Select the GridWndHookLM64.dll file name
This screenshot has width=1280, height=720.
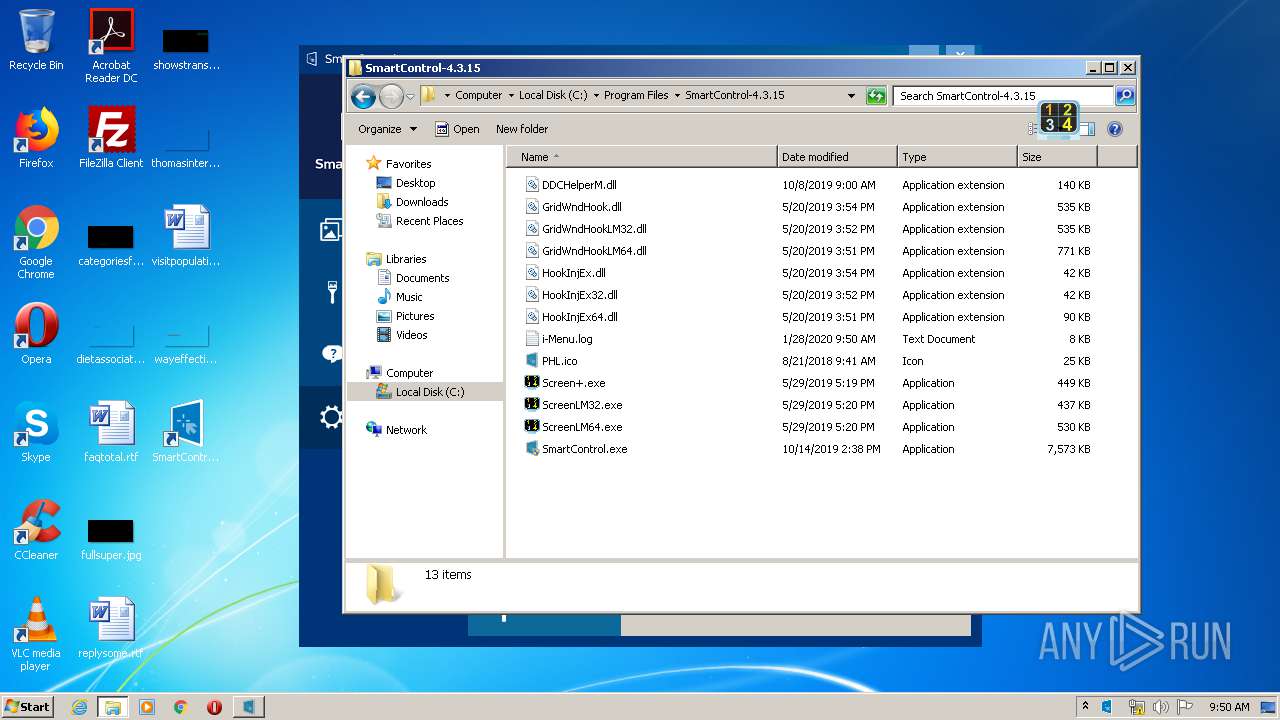coord(594,251)
